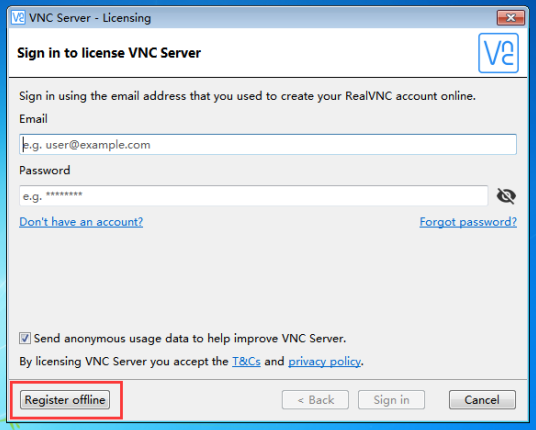Close the Licensing dialog with the X button

[510, 18]
